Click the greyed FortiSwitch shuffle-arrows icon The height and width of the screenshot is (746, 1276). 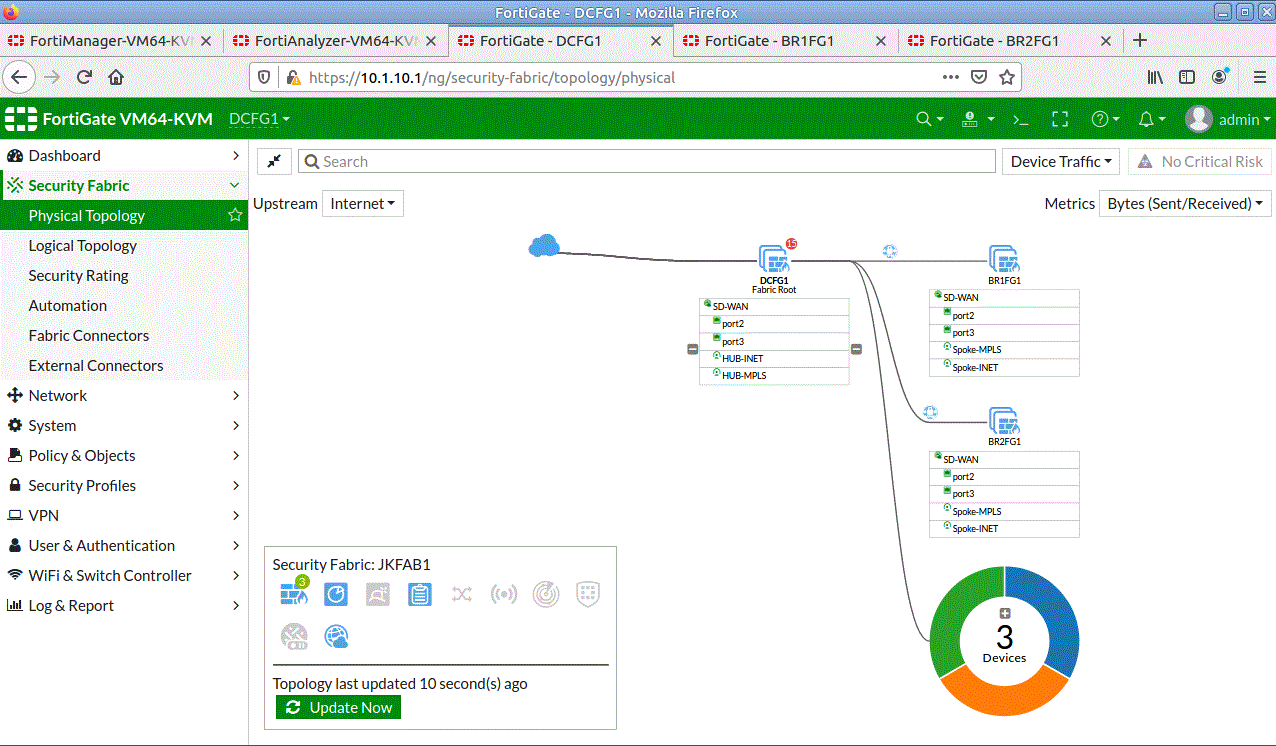[x=461, y=594]
